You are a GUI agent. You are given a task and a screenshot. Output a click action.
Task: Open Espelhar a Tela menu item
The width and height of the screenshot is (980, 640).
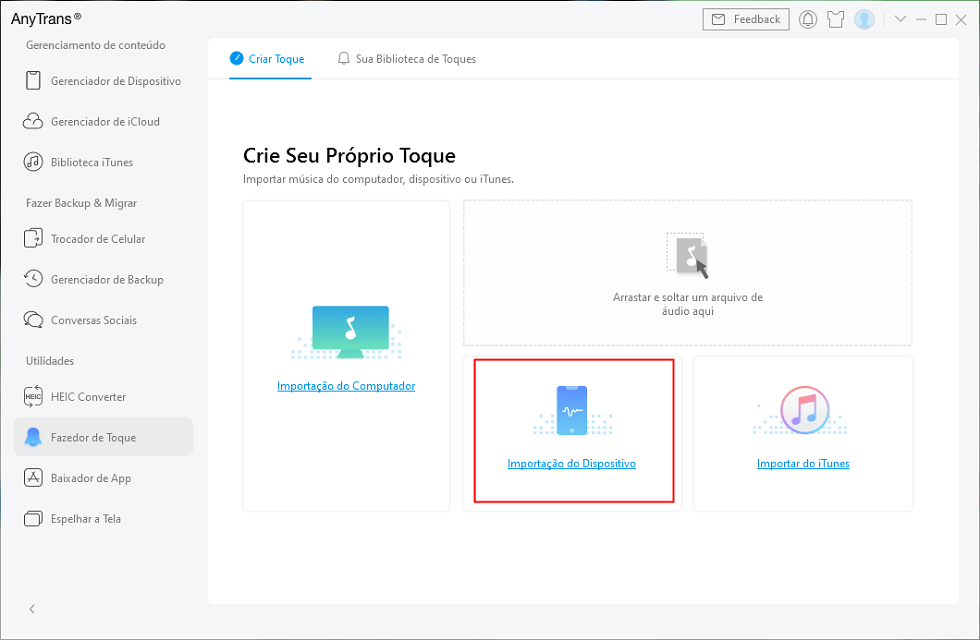coord(103,518)
